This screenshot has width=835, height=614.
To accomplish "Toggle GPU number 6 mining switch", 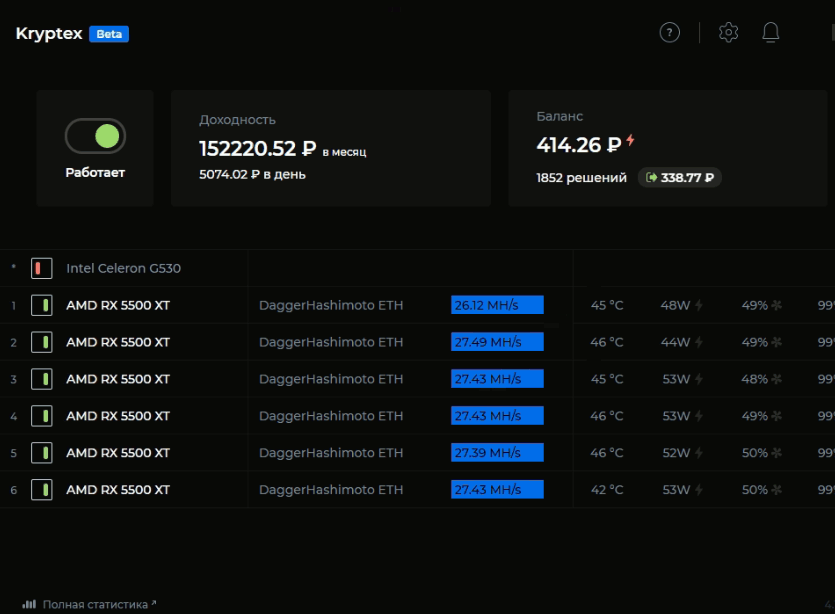I will click(x=41, y=490).
